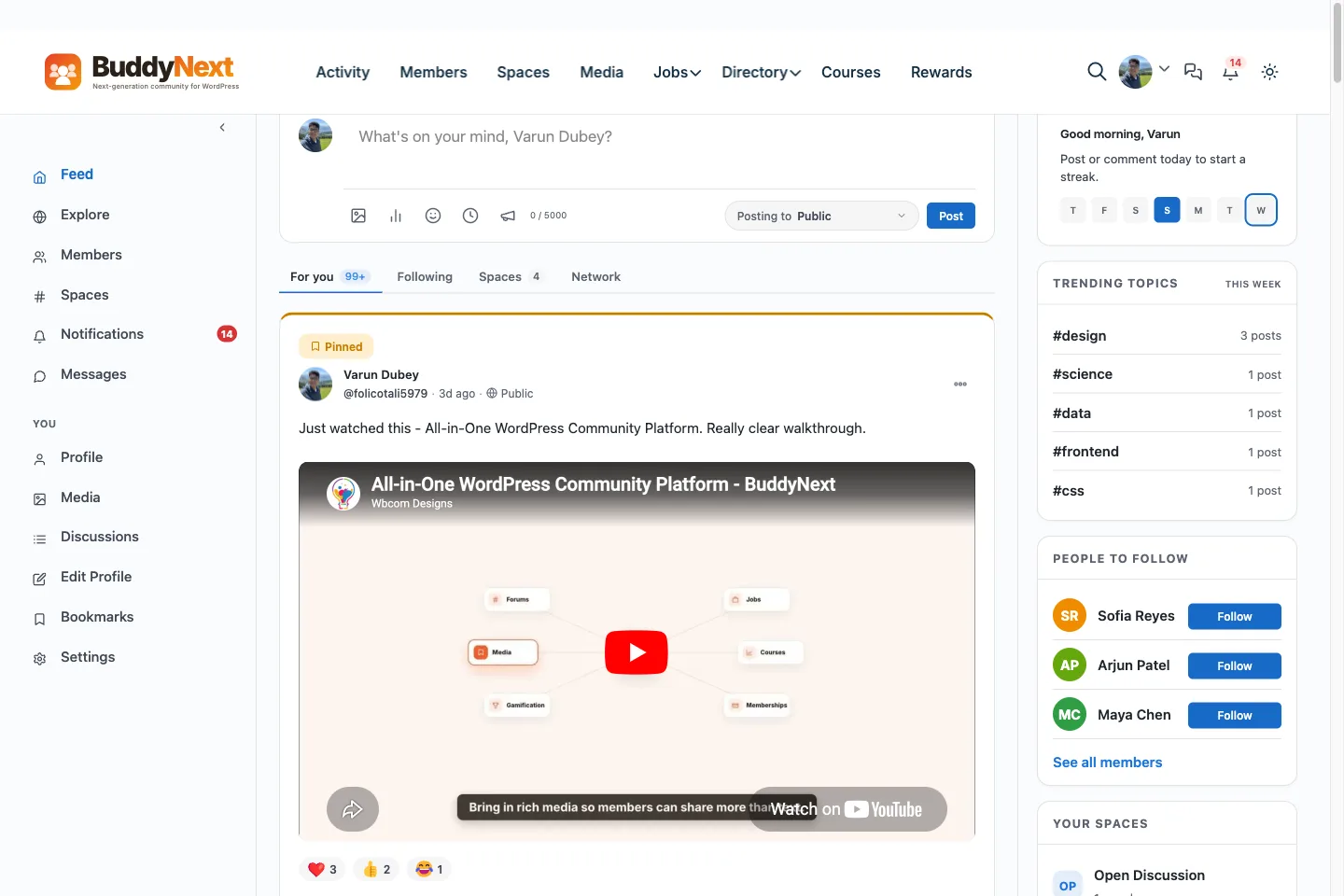The width and height of the screenshot is (1344, 896).
Task: Click the outlined W streak day
Action: [1261, 210]
